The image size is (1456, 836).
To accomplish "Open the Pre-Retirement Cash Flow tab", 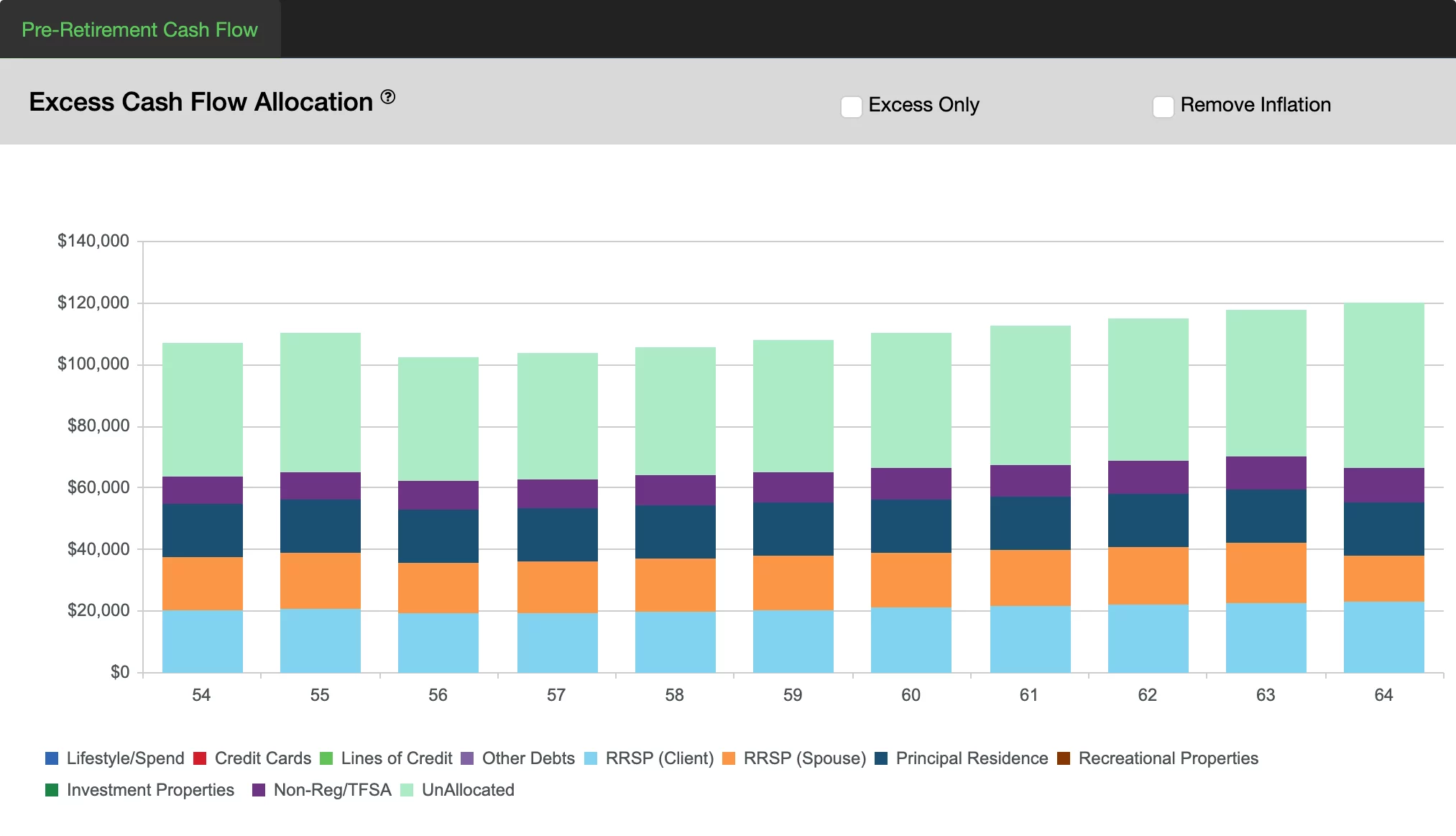I will click(x=139, y=29).
